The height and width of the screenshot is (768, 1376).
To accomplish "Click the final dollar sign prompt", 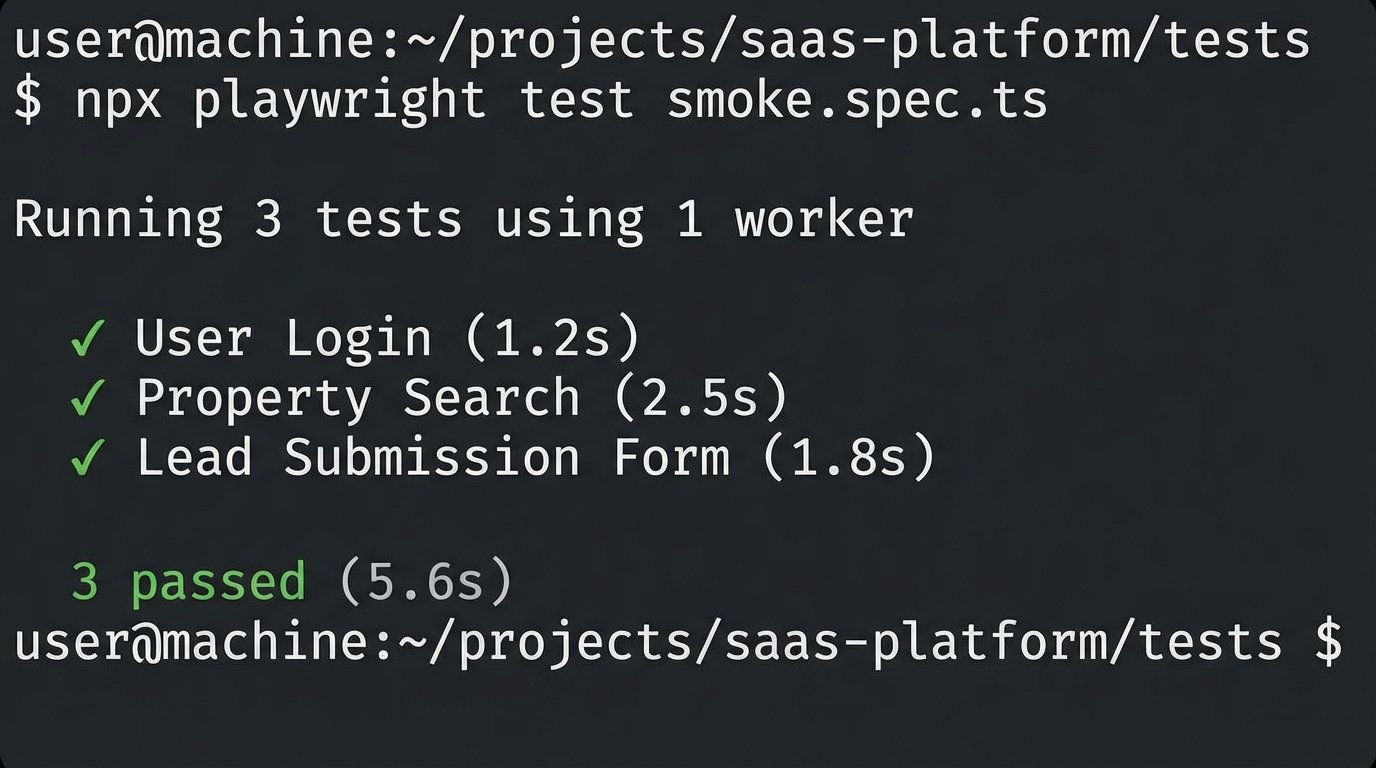I will (1328, 641).
